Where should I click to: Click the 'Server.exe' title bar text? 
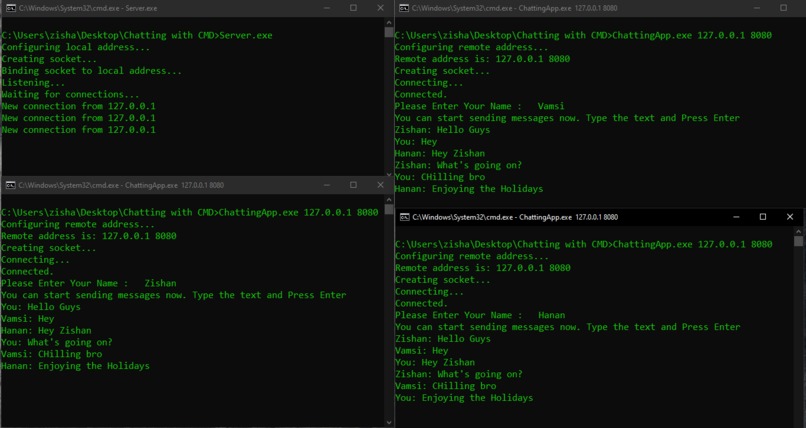(88, 8)
